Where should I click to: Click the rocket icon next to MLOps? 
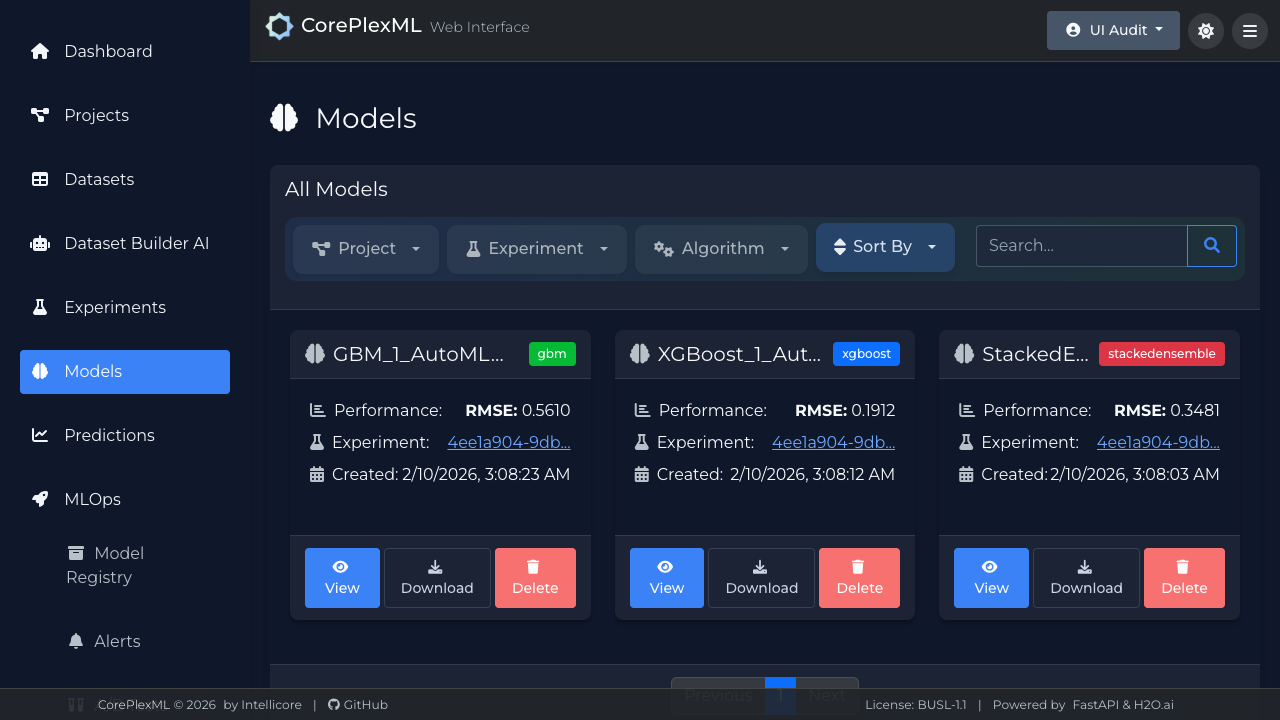click(40, 499)
